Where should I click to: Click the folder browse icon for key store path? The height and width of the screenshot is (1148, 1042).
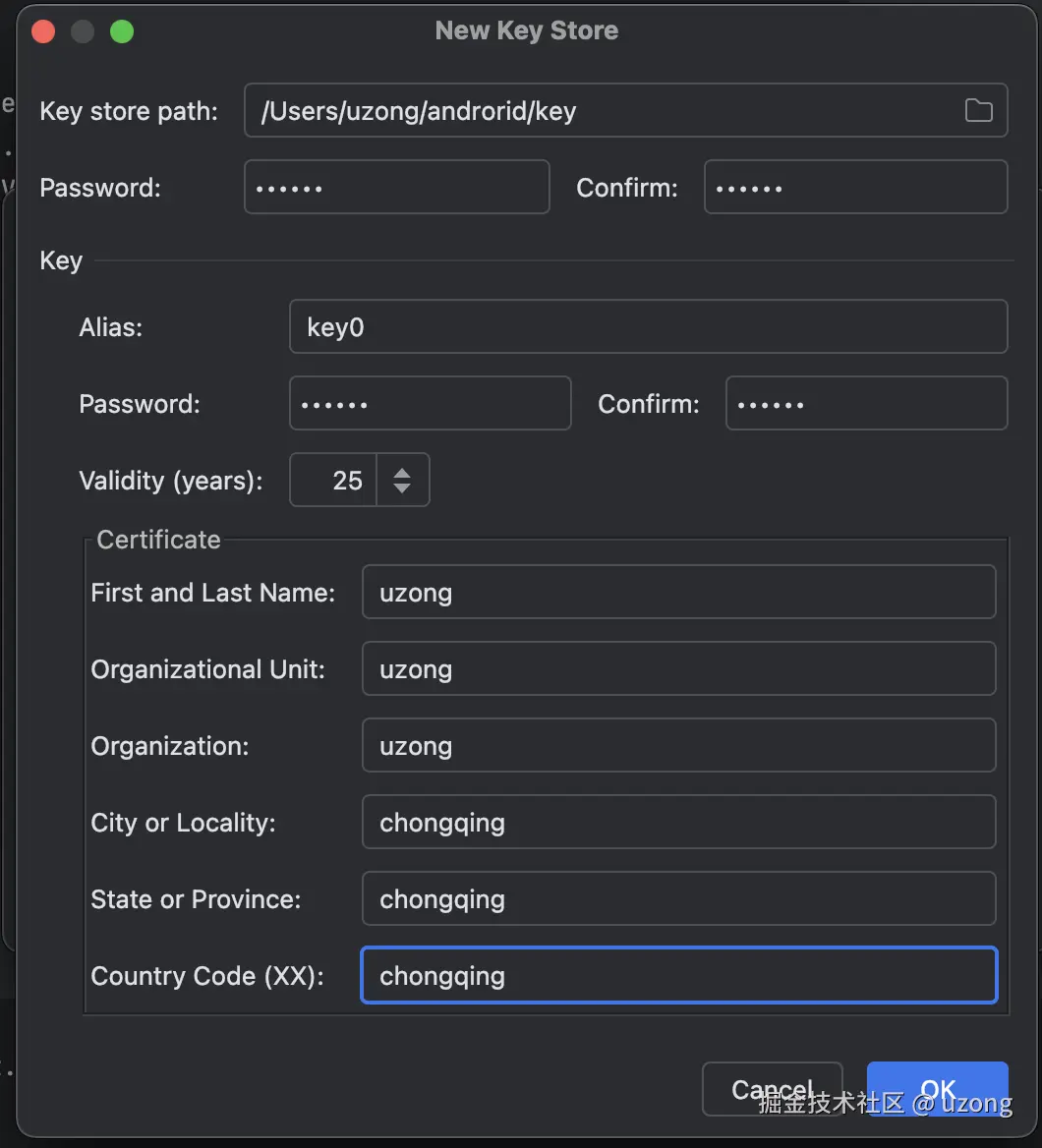tap(978, 110)
